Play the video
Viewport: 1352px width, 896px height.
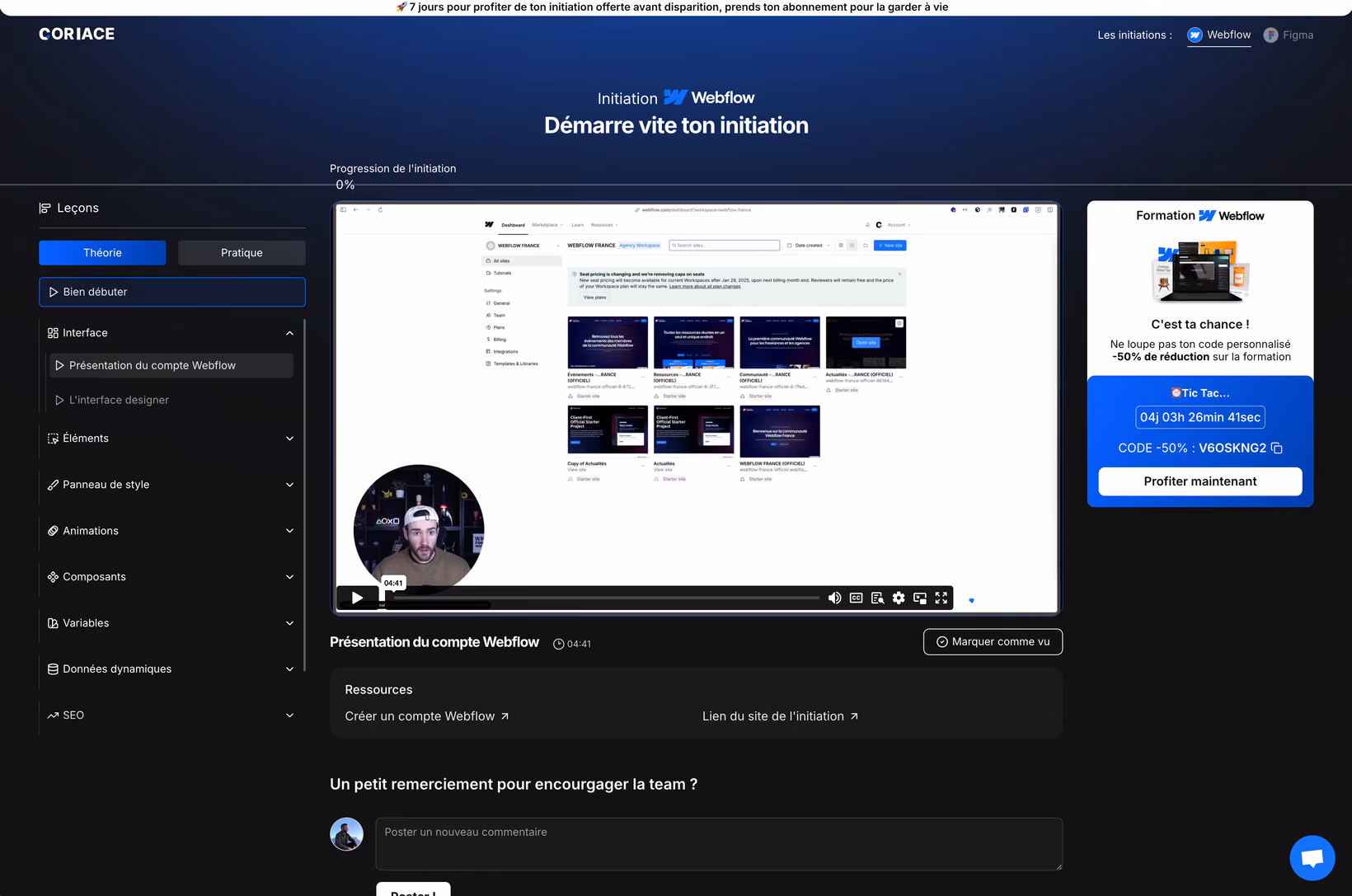[x=357, y=598]
